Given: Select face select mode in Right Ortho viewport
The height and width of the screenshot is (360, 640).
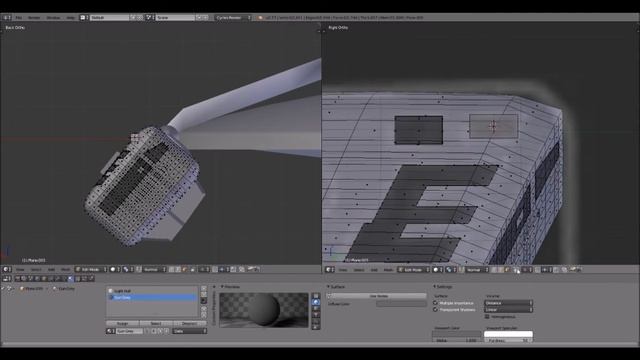Looking at the screenshot, I should coord(507,269).
